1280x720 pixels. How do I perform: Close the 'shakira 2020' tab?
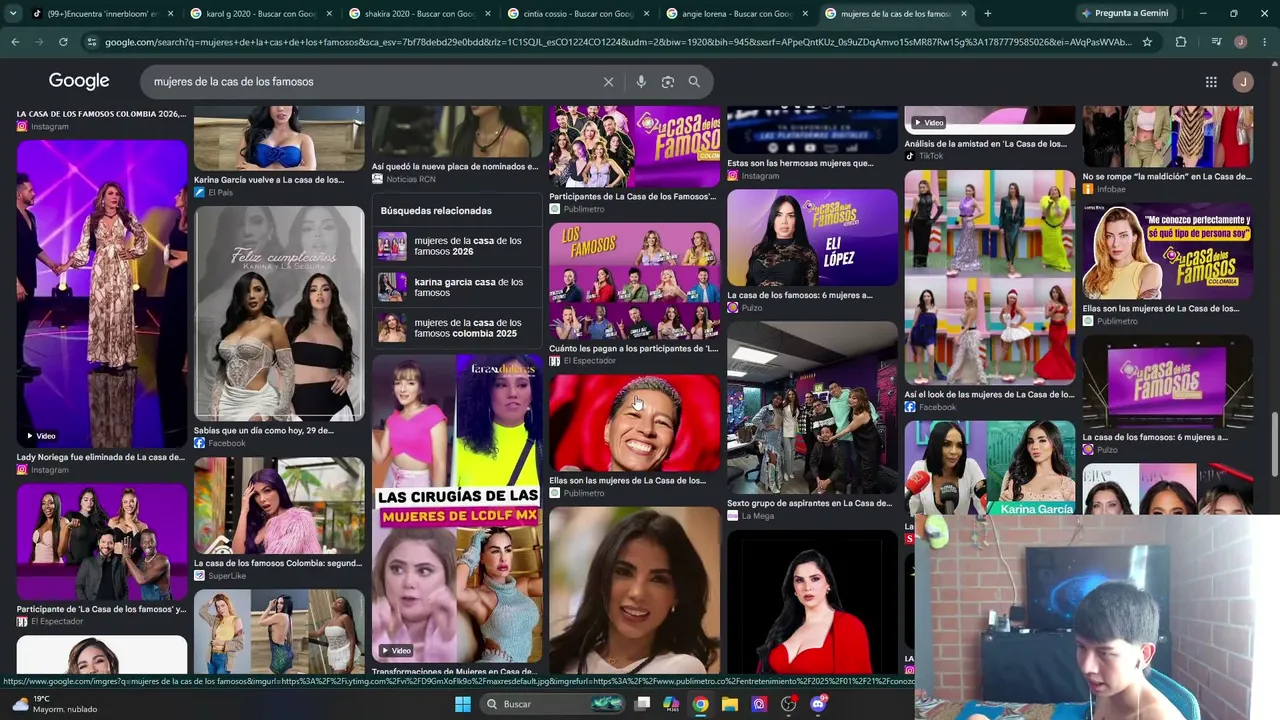(x=486, y=14)
